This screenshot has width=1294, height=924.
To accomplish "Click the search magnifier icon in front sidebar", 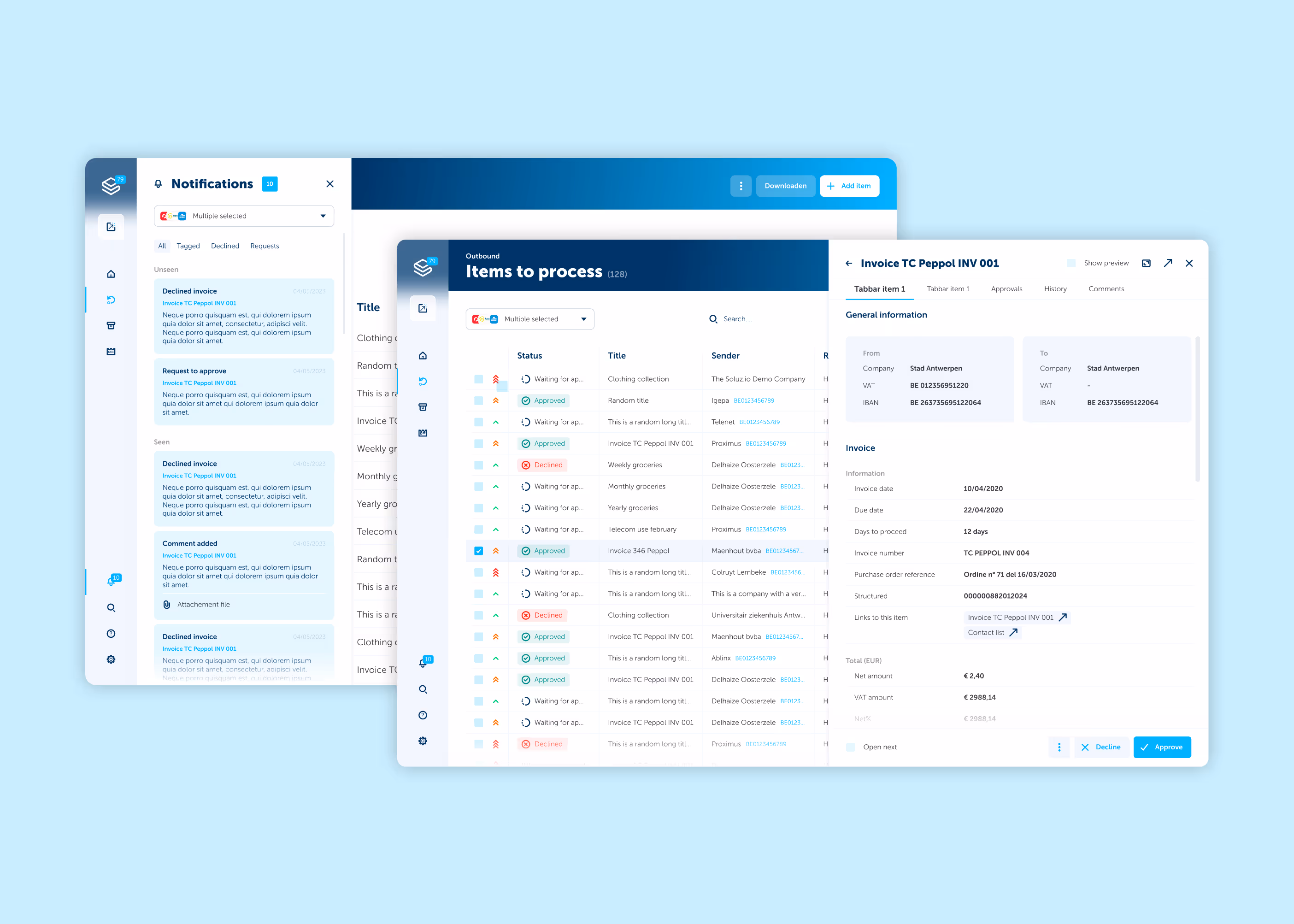I will [423, 689].
